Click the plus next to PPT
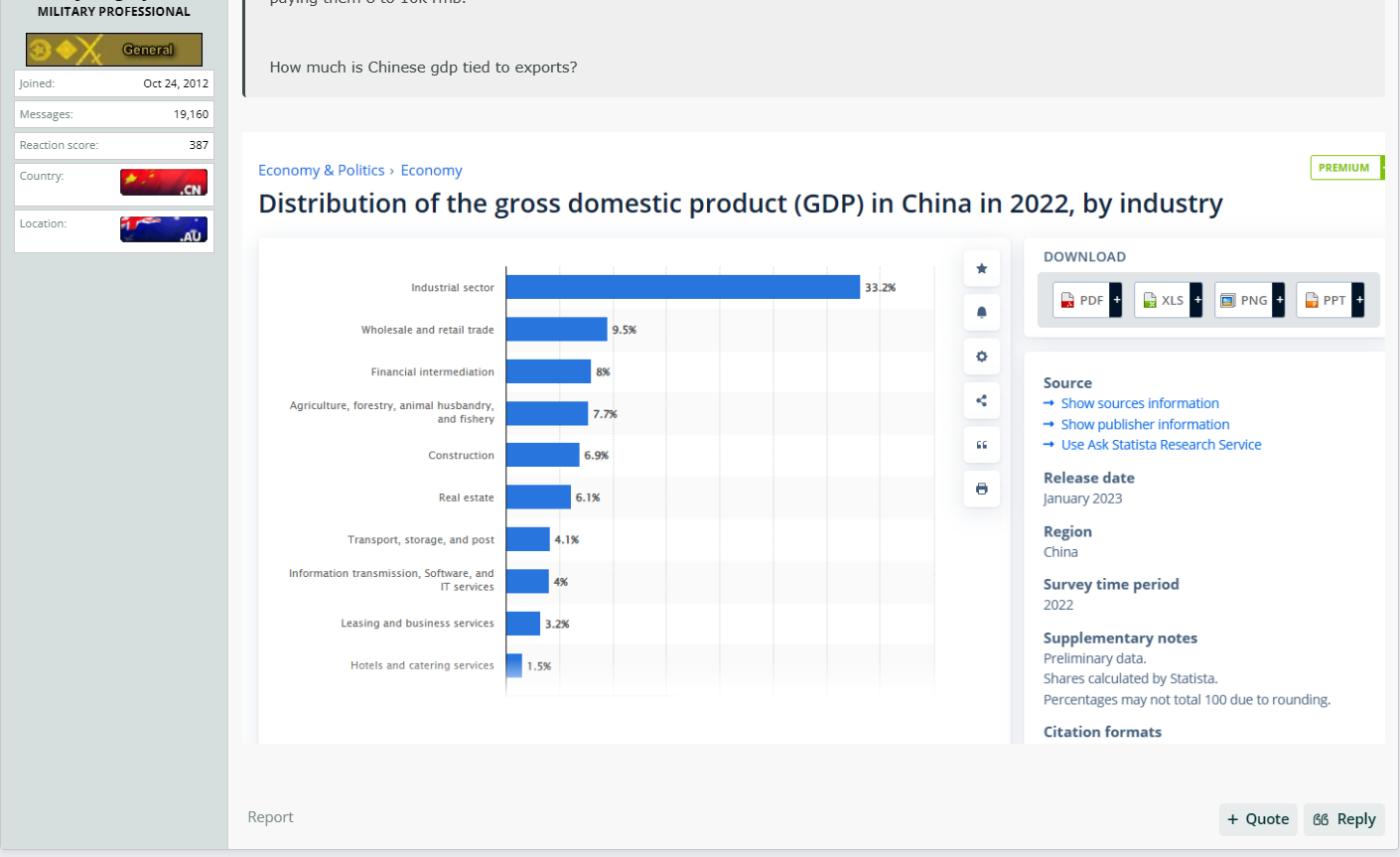 pyautogui.click(x=1359, y=300)
